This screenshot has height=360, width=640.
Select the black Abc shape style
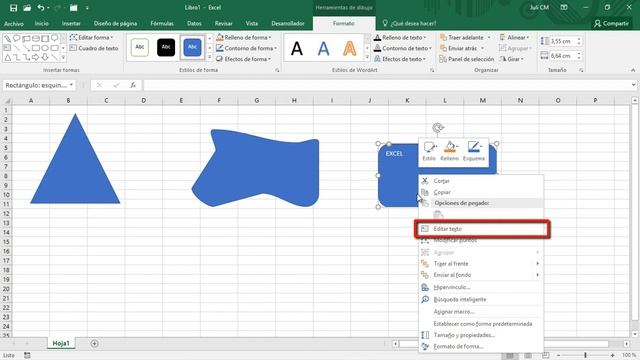point(166,47)
